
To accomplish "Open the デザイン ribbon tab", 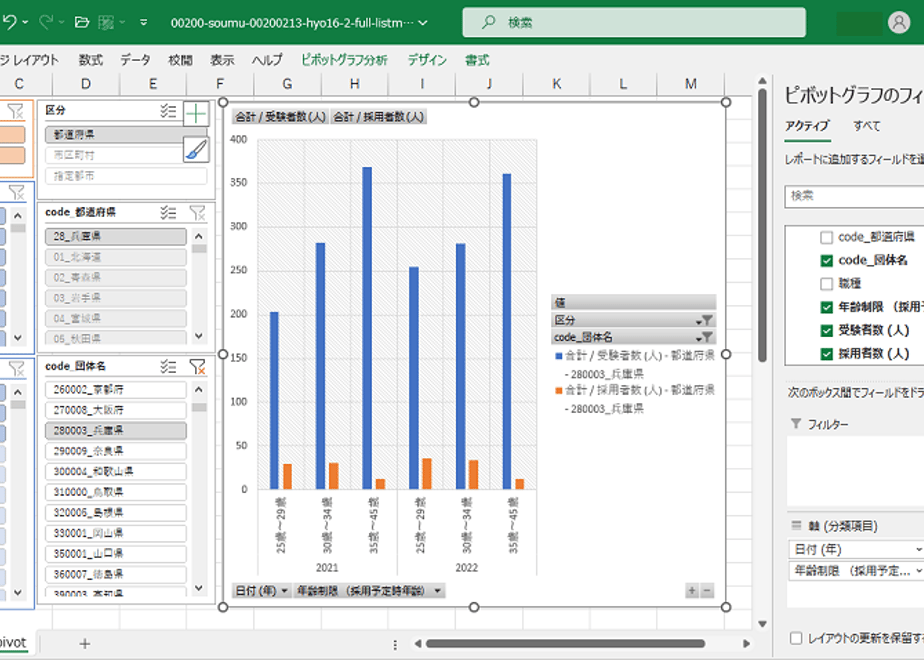I will point(427,60).
